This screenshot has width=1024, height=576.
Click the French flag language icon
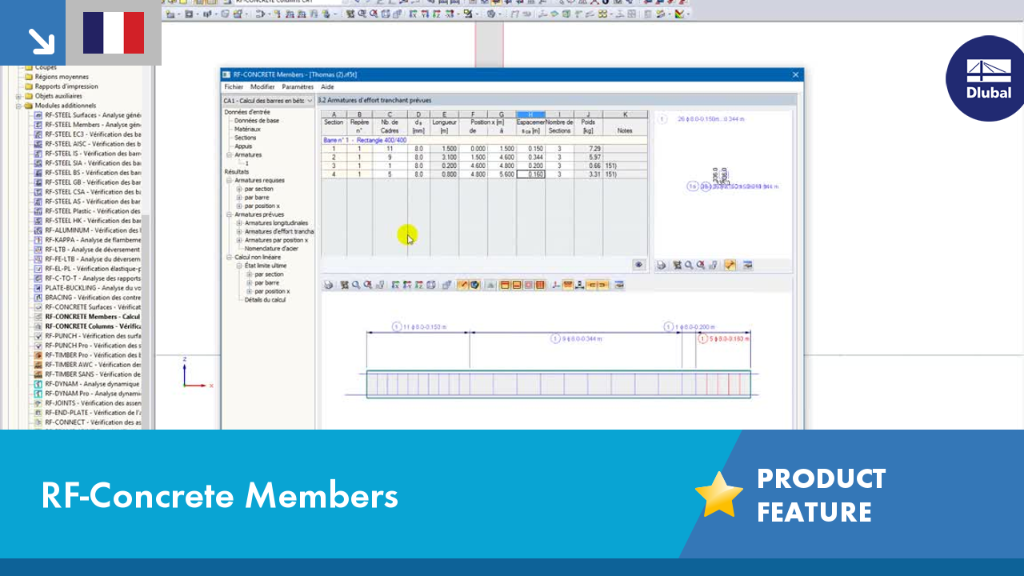tap(114, 33)
